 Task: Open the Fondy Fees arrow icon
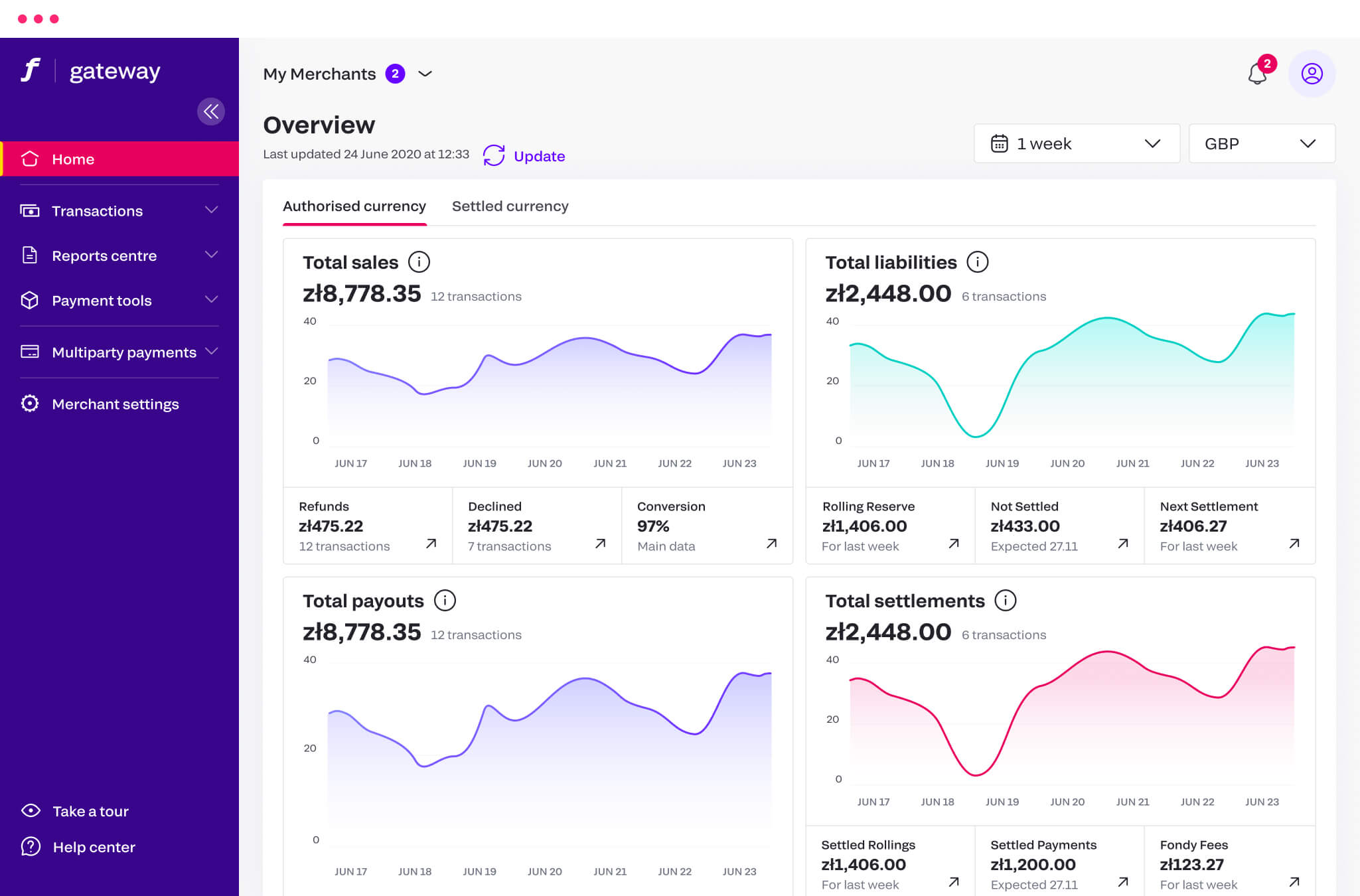coord(1294,882)
